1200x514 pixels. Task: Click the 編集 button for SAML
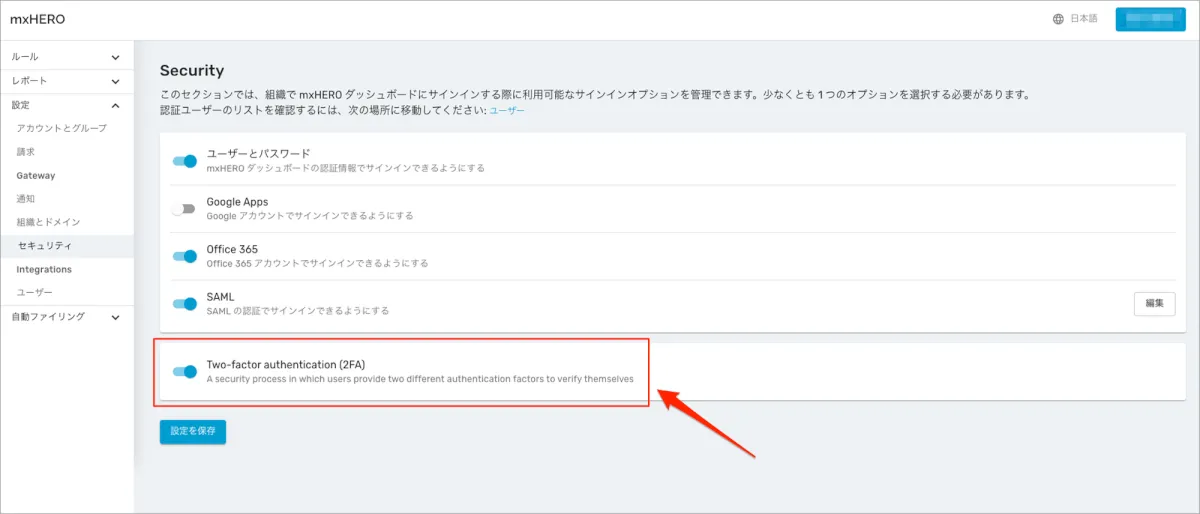click(1154, 304)
